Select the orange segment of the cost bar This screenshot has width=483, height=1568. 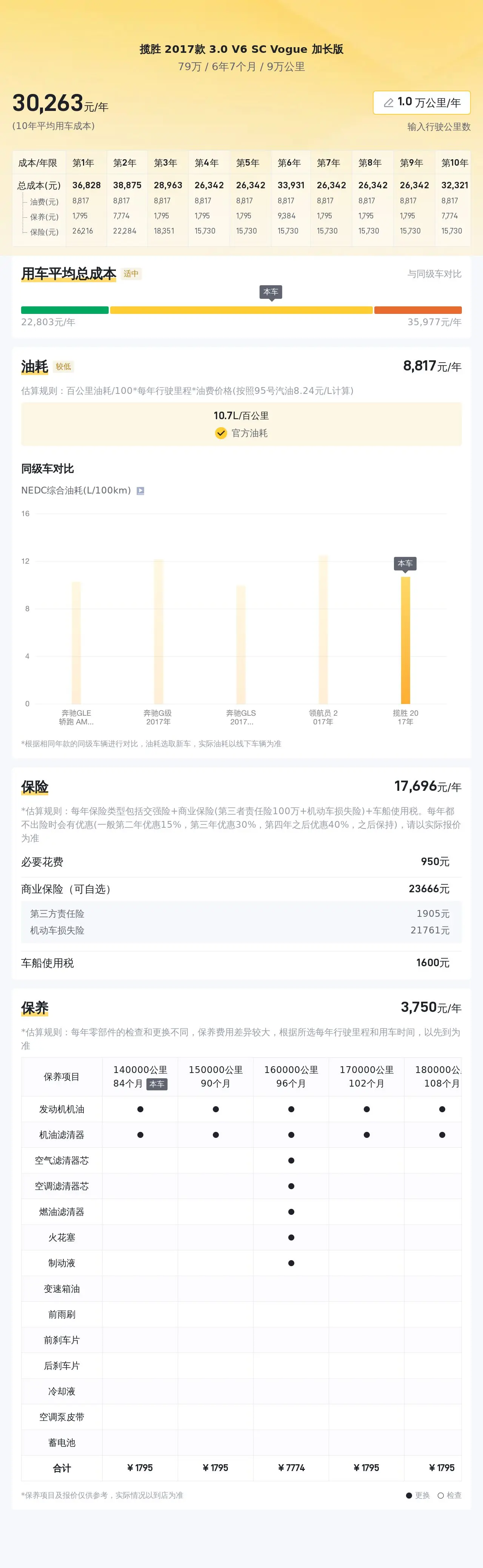coord(418,310)
